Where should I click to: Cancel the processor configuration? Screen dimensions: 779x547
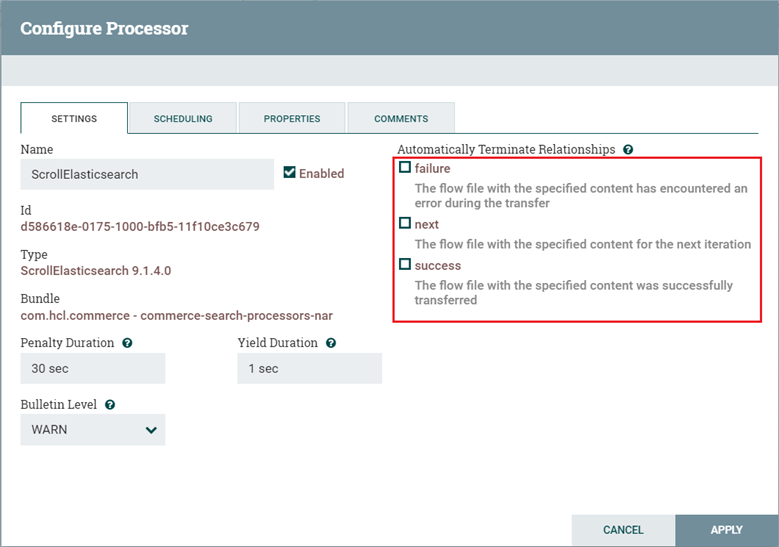click(x=623, y=530)
